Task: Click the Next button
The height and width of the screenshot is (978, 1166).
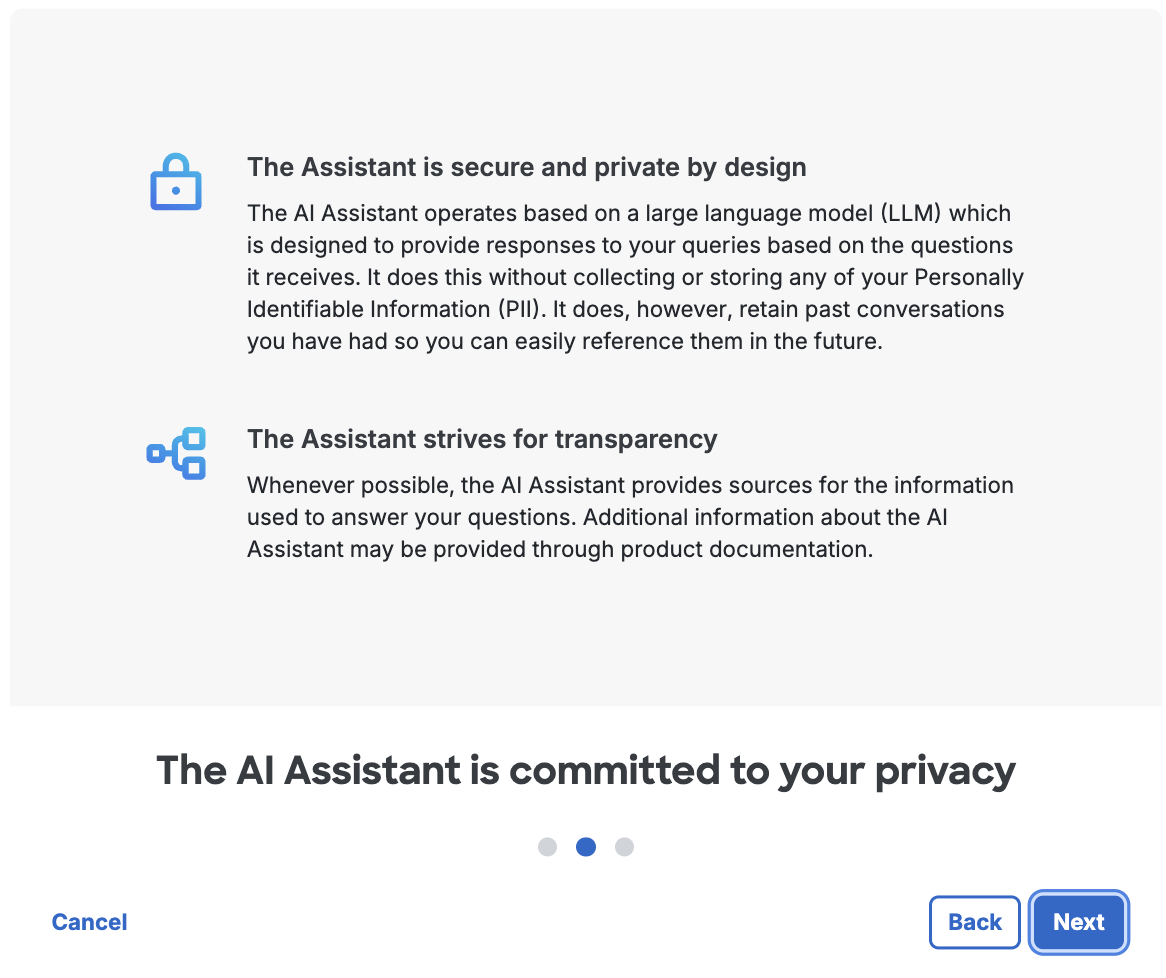Action: (1079, 922)
